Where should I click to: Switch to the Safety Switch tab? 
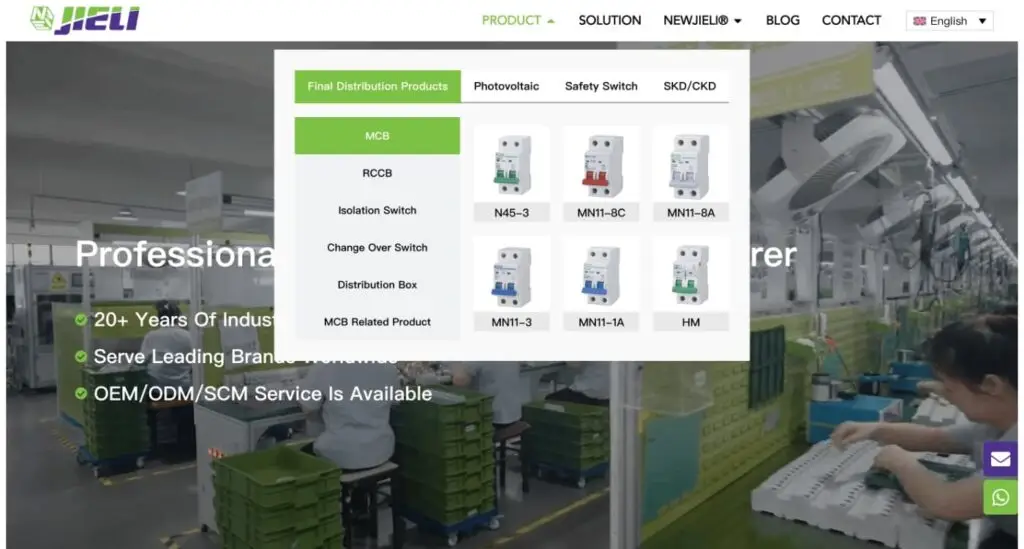click(x=601, y=86)
